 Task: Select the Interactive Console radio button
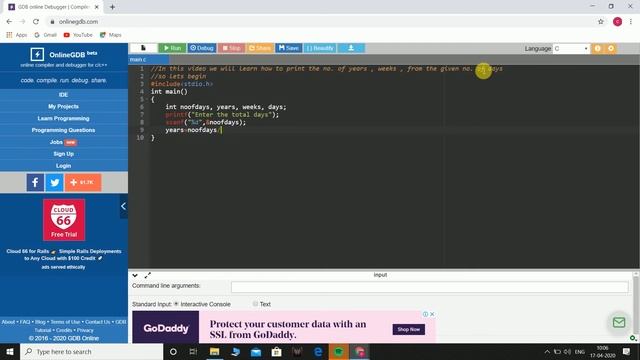pos(176,304)
